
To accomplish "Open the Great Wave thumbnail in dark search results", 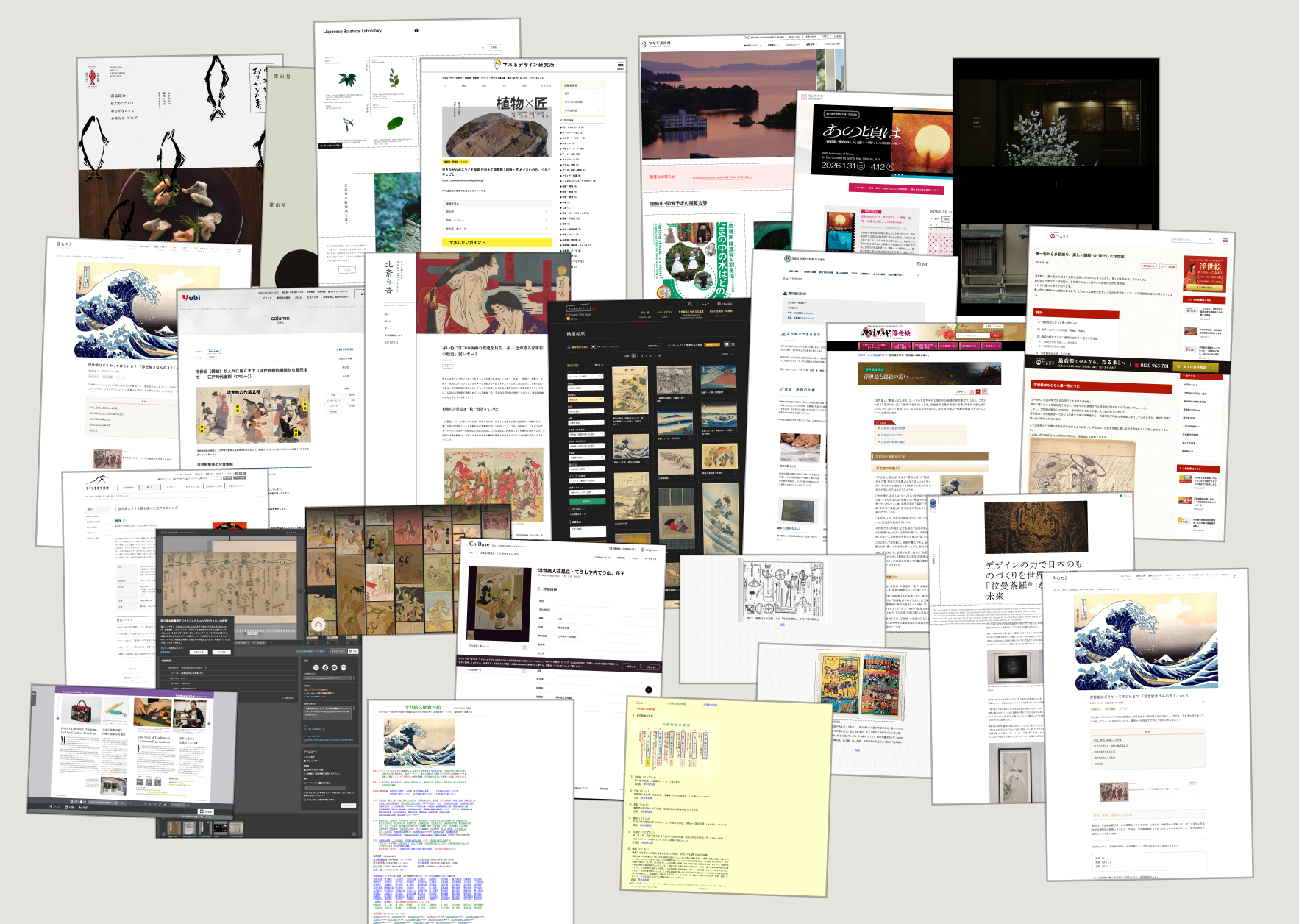I will pos(631,447).
